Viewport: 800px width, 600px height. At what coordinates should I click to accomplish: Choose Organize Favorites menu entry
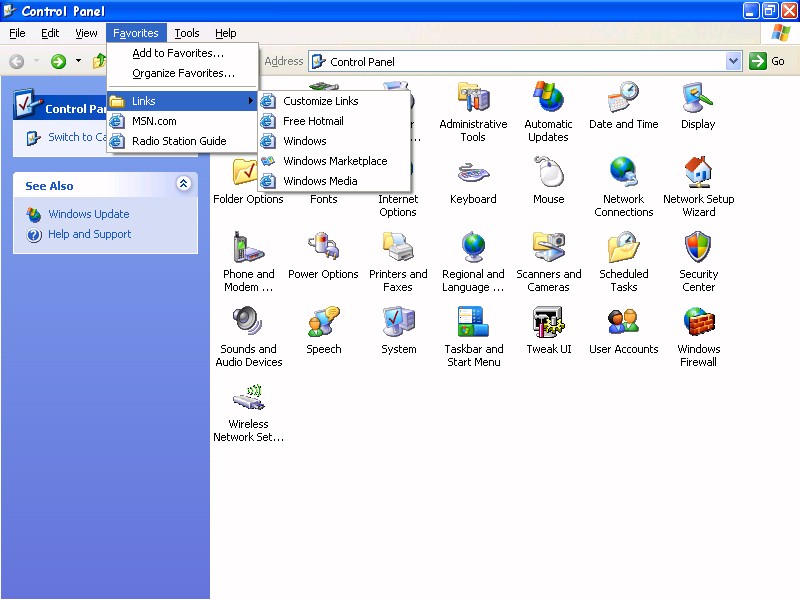click(182, 73)
